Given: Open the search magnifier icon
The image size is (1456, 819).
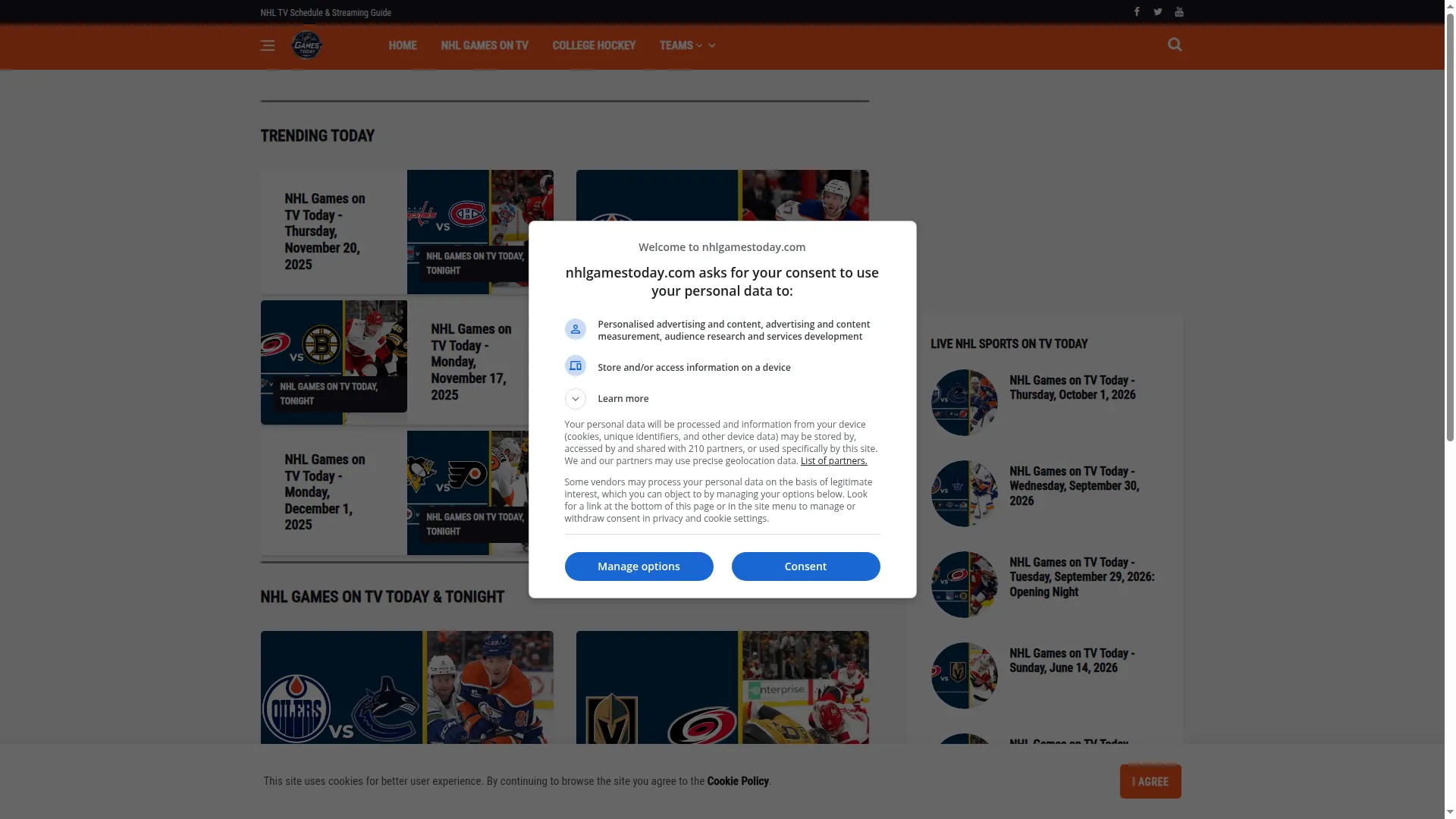Looking at the screenshot, I should click(1175, 45).
